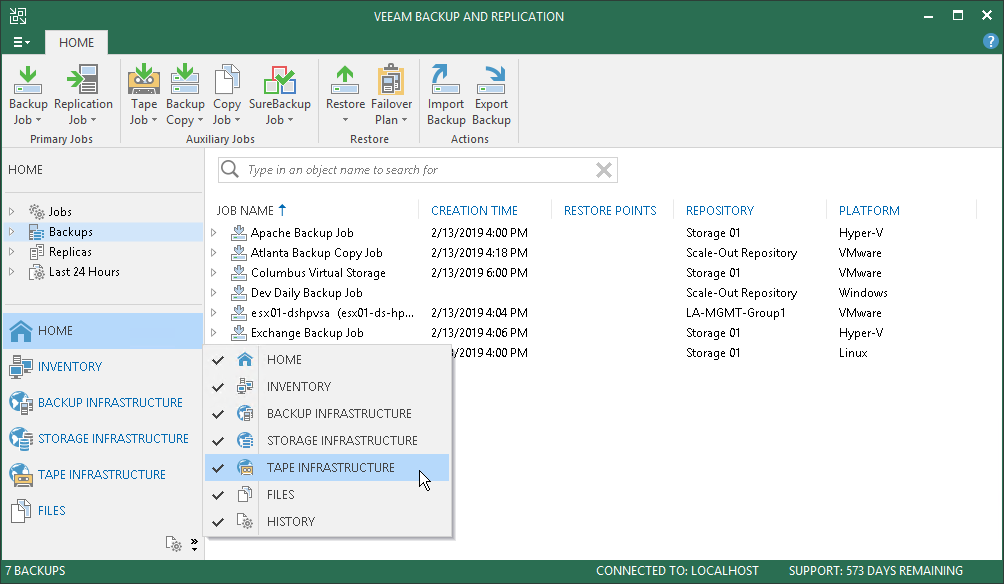
Task: Switch to the HOME ribbon tab
Action: point(76,43)
